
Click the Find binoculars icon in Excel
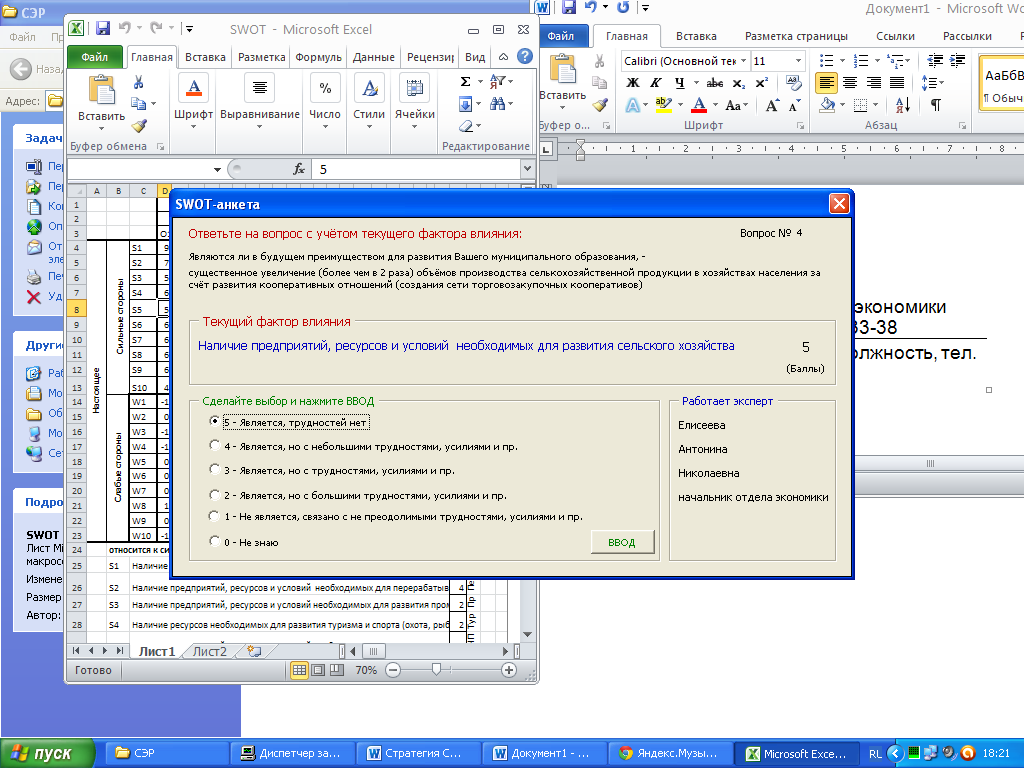point(498,103)
